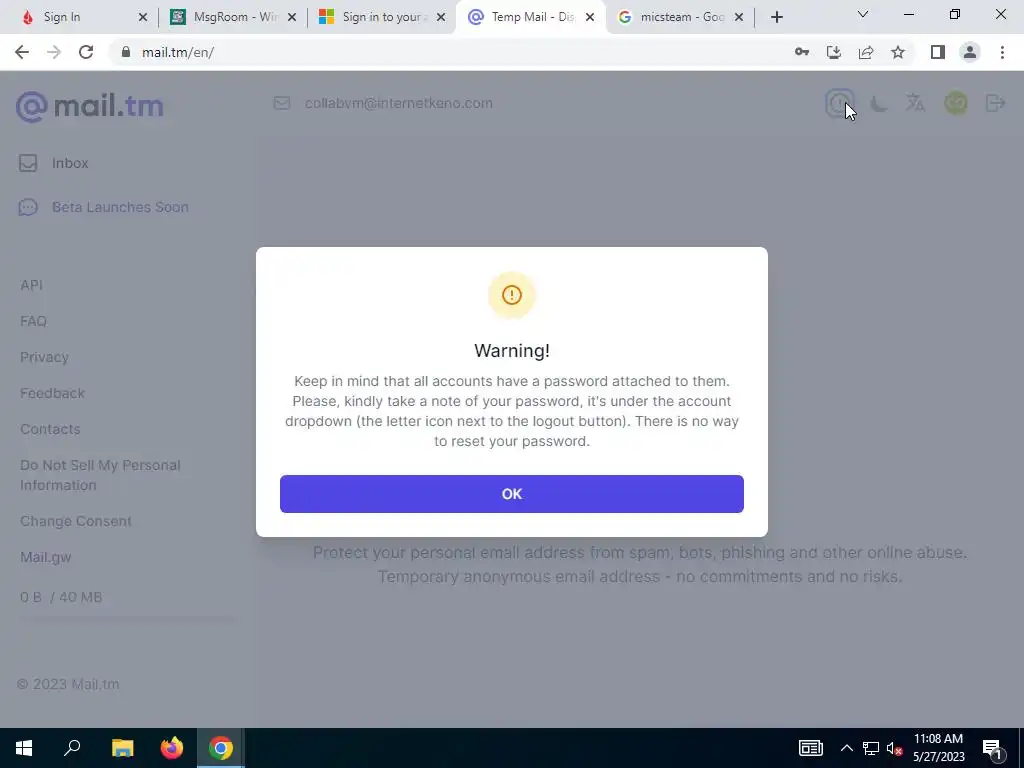Screen dimensions: 1024x768
Task: Switch to the MsgRoom tab
Action: point(232,17)
